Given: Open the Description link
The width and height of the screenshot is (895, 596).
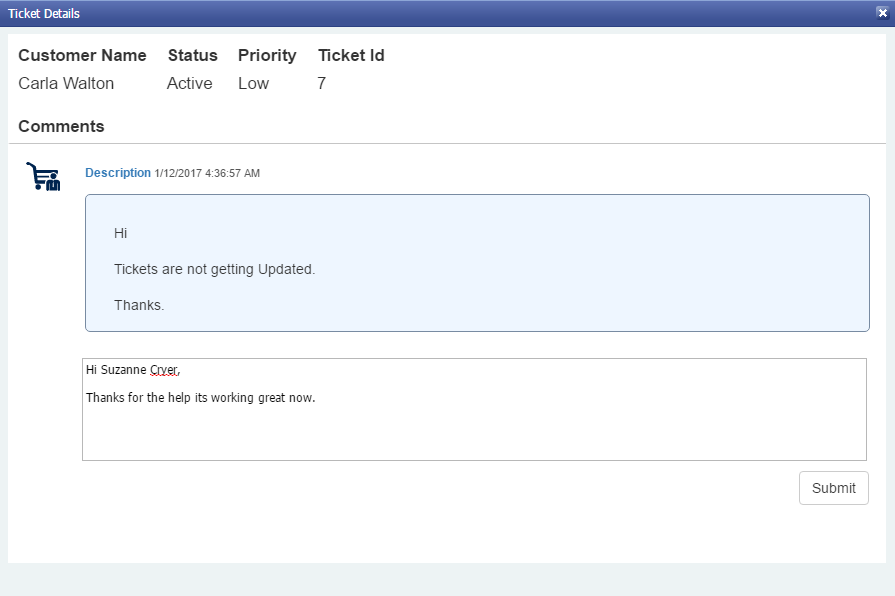Looking at the screenshot, I should click(x=118, y=173).
